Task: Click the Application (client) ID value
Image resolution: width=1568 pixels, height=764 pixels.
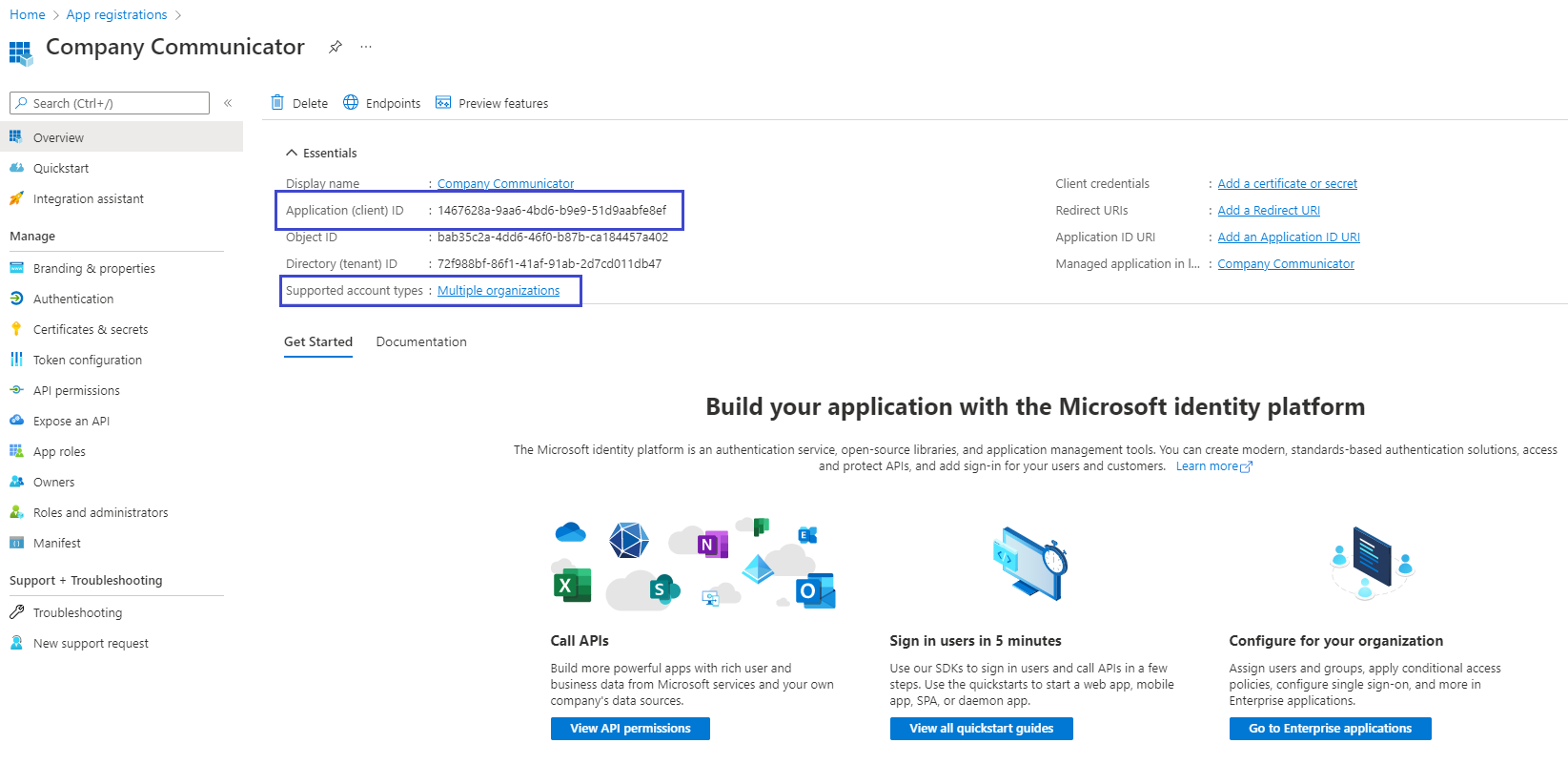Action: coord(552,211)
